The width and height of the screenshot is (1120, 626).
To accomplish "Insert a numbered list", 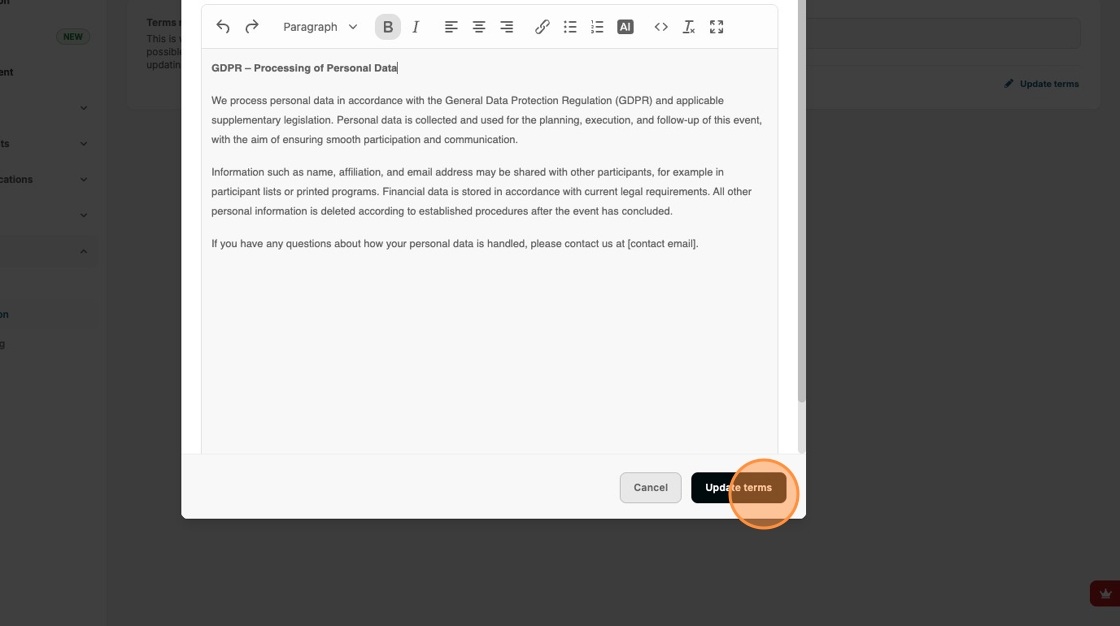I will (597, 26).
